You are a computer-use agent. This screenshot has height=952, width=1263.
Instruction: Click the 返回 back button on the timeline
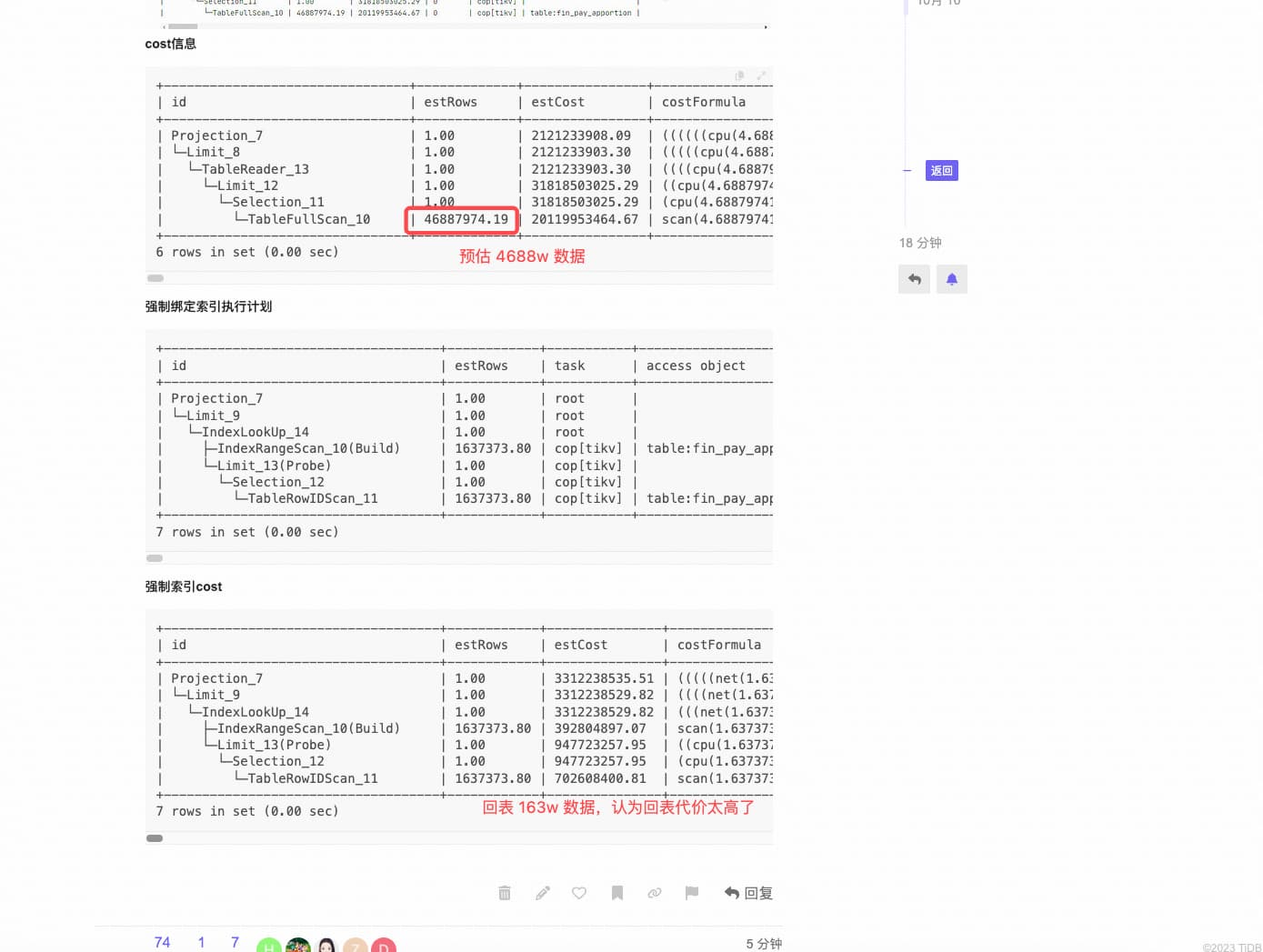click(x=942, y=170)
